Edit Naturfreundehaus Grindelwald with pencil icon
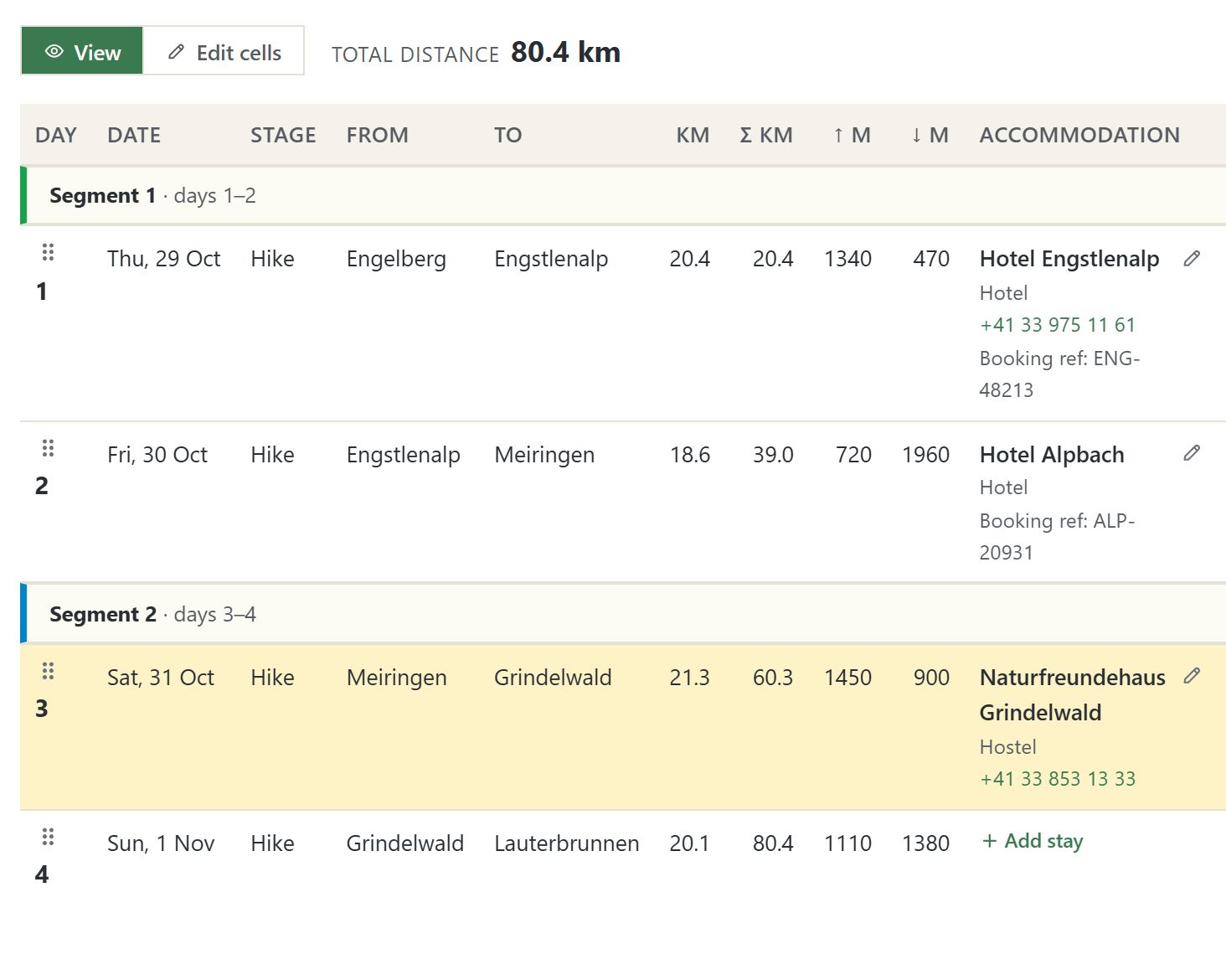 [1192, 676]
